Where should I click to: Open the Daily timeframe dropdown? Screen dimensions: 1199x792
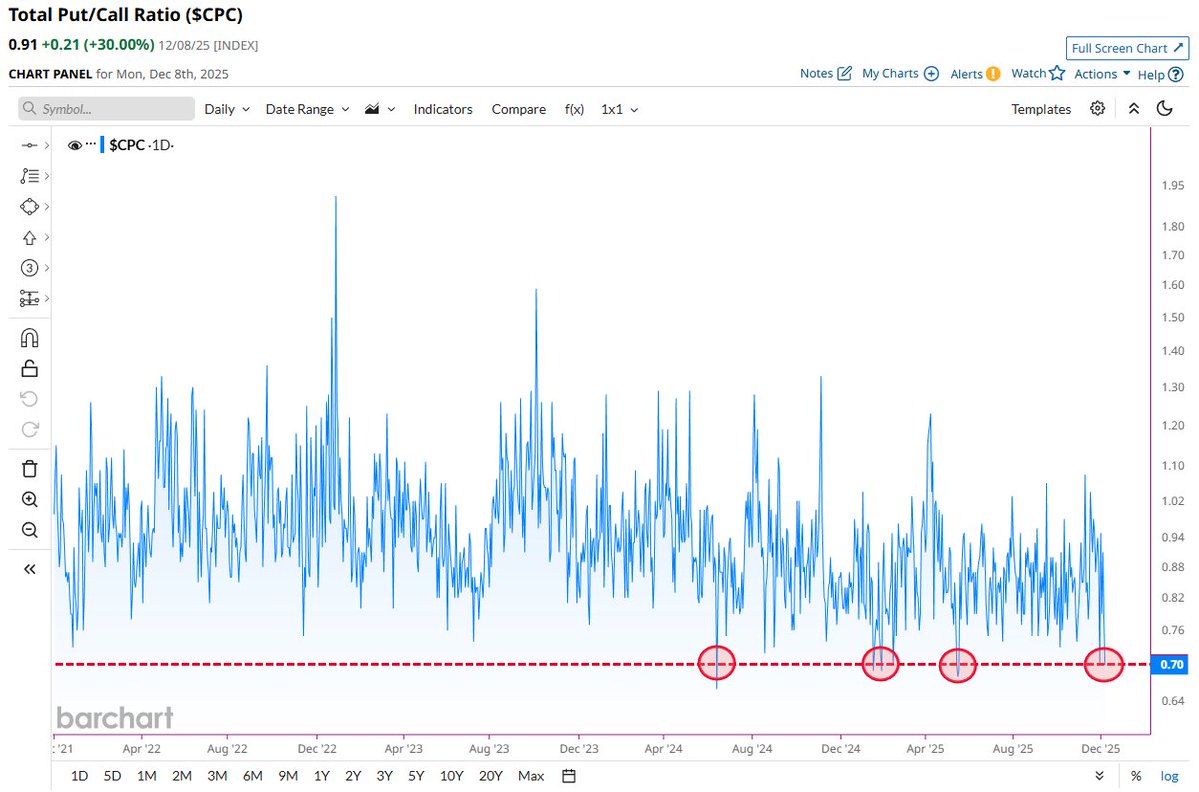(x=226, y=109)
